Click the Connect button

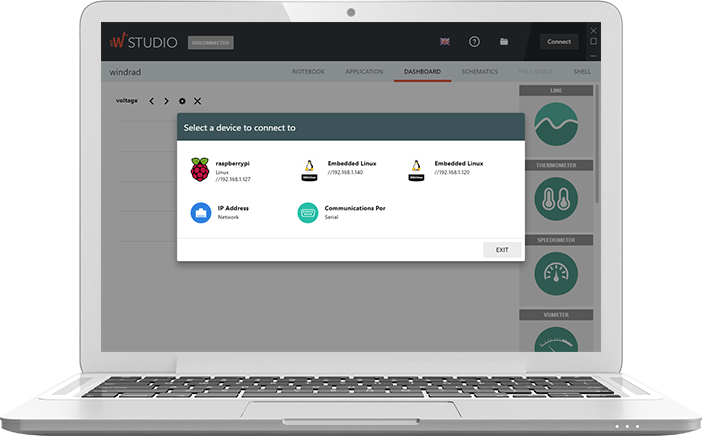559,42
